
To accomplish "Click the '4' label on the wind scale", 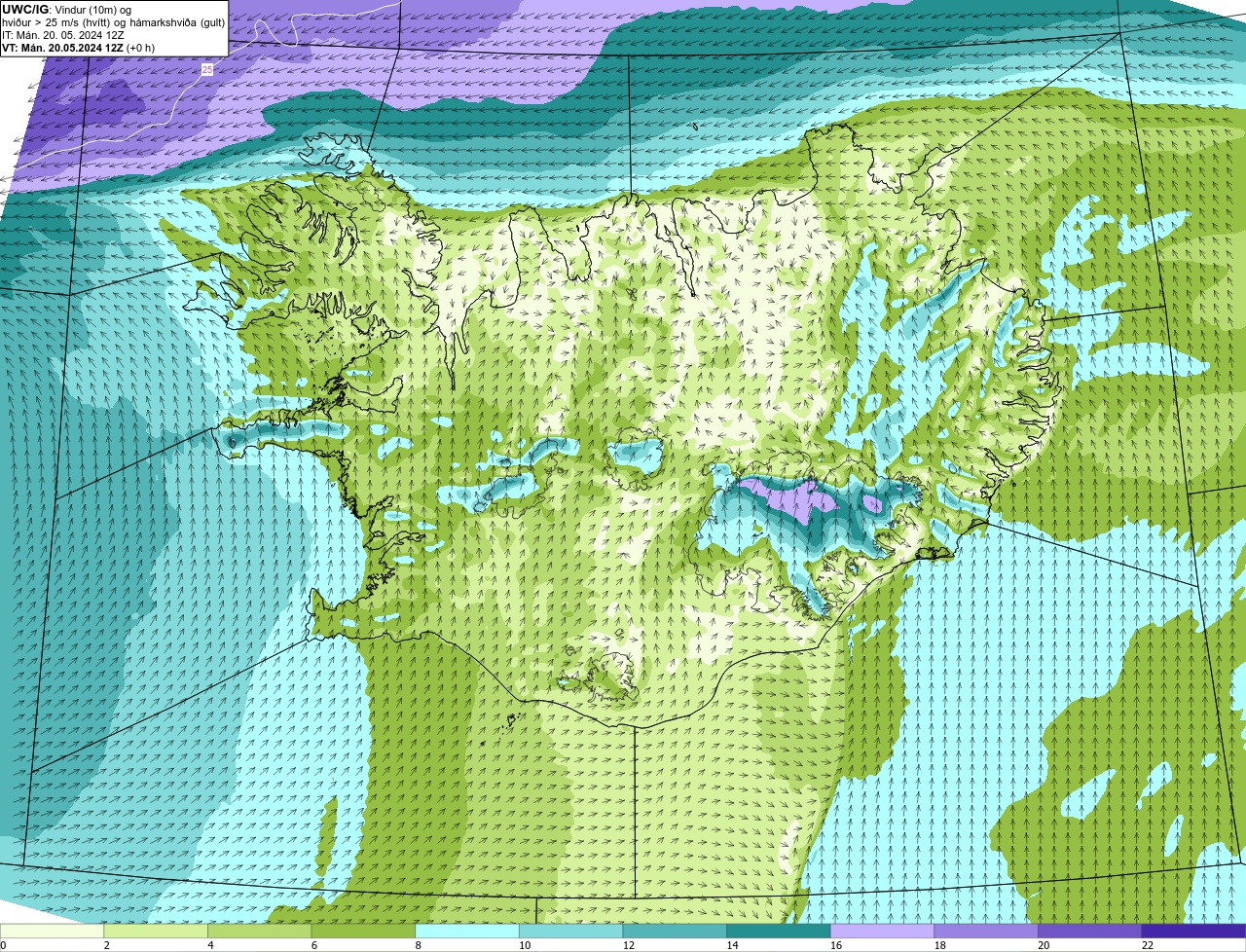I will (210, 945).
